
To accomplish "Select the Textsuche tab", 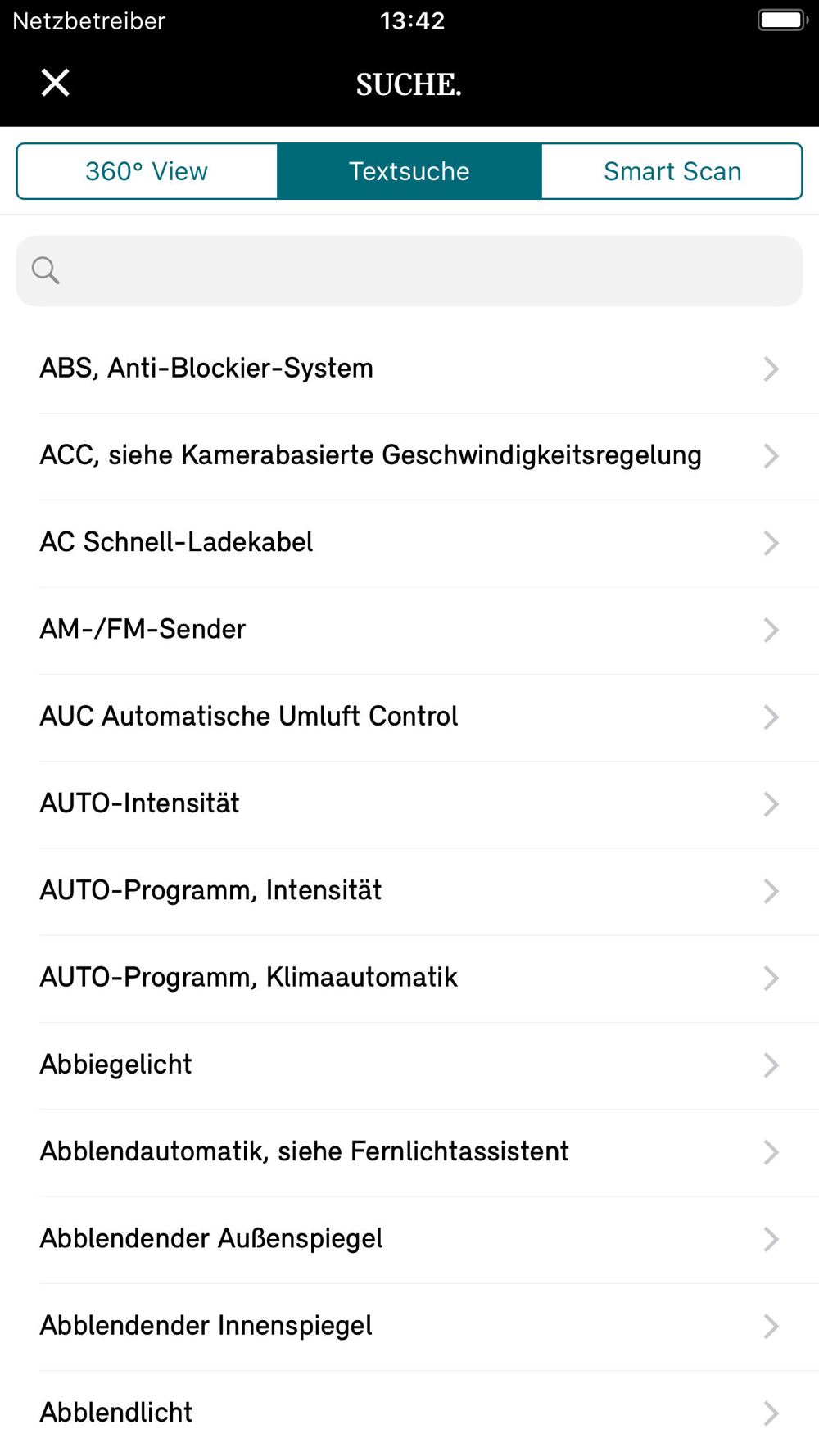I will [409, 171].
